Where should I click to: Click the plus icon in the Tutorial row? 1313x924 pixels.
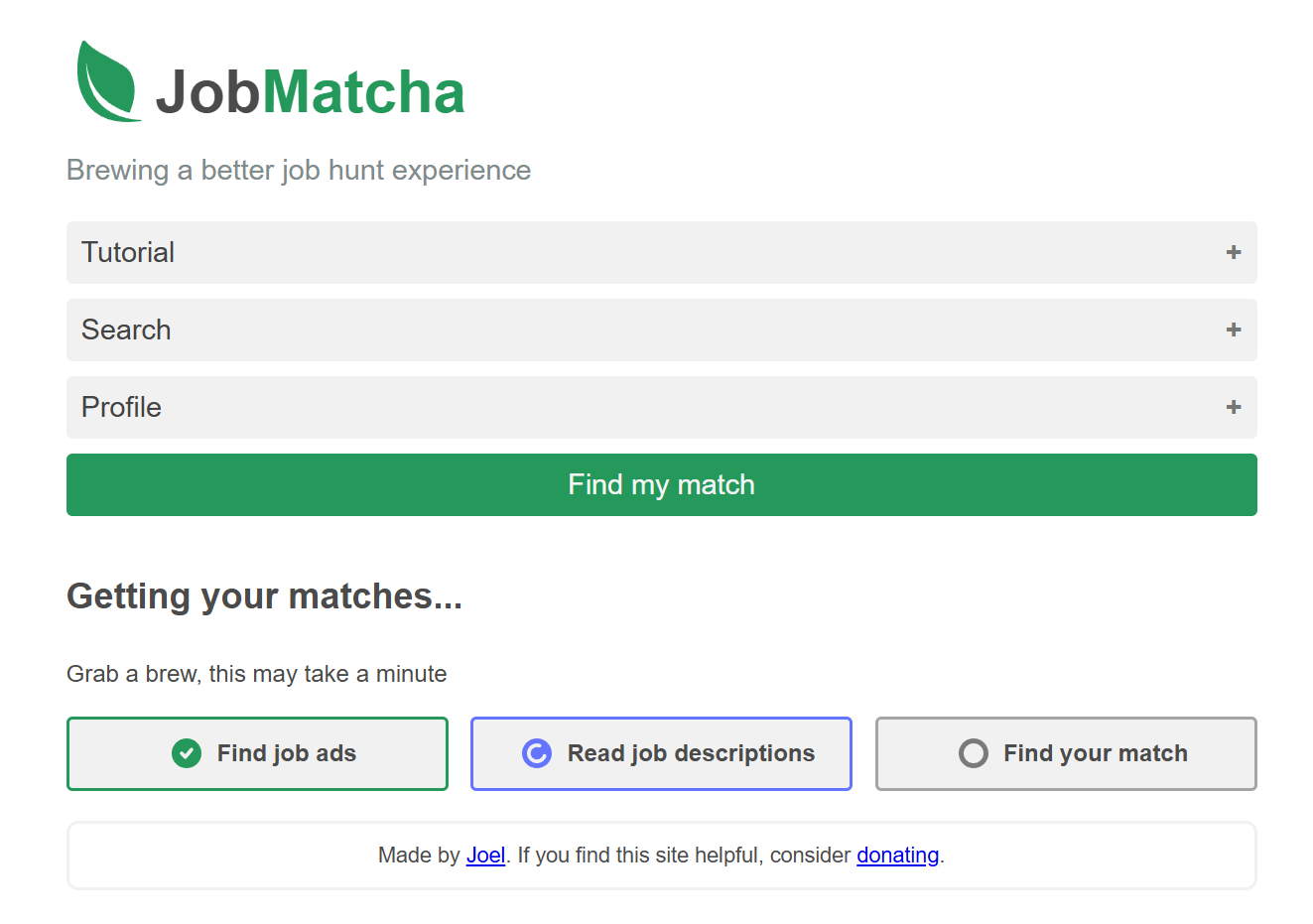coord(1234,252)
